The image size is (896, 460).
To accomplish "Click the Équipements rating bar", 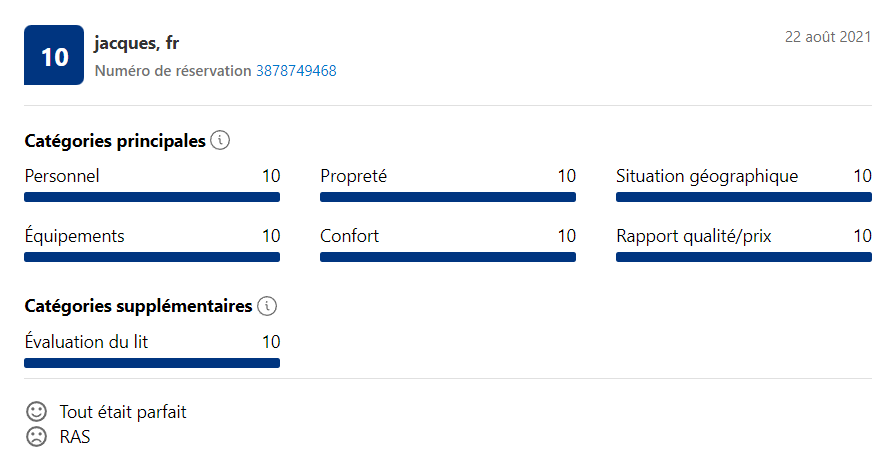I will 152,257.
